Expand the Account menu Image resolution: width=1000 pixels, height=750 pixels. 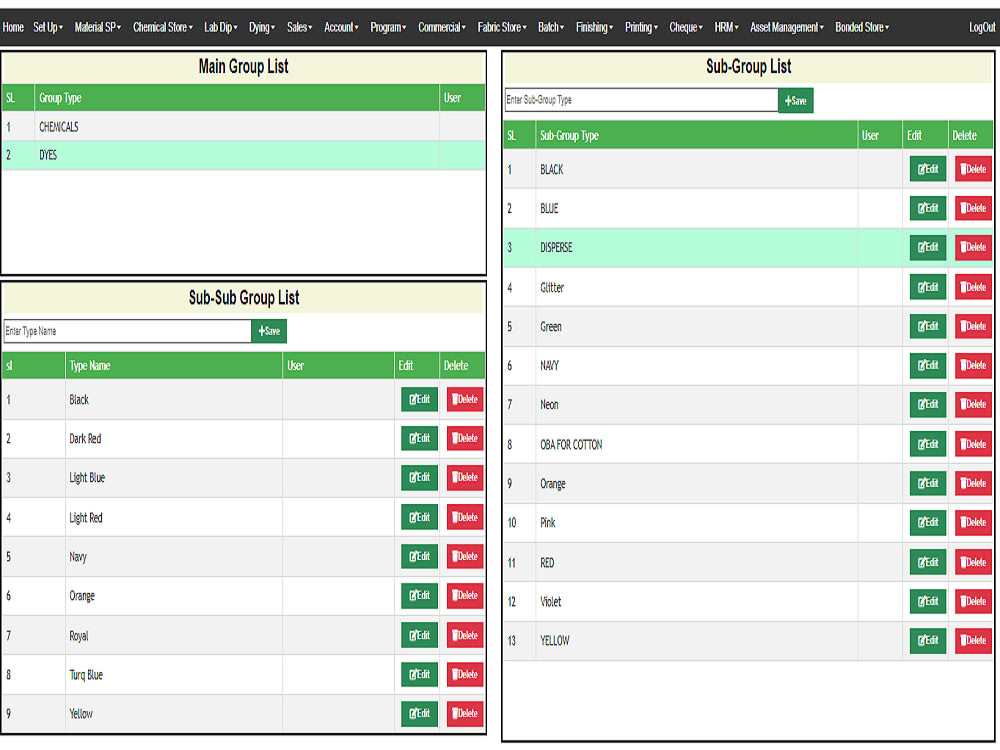[x=341, y=27]
